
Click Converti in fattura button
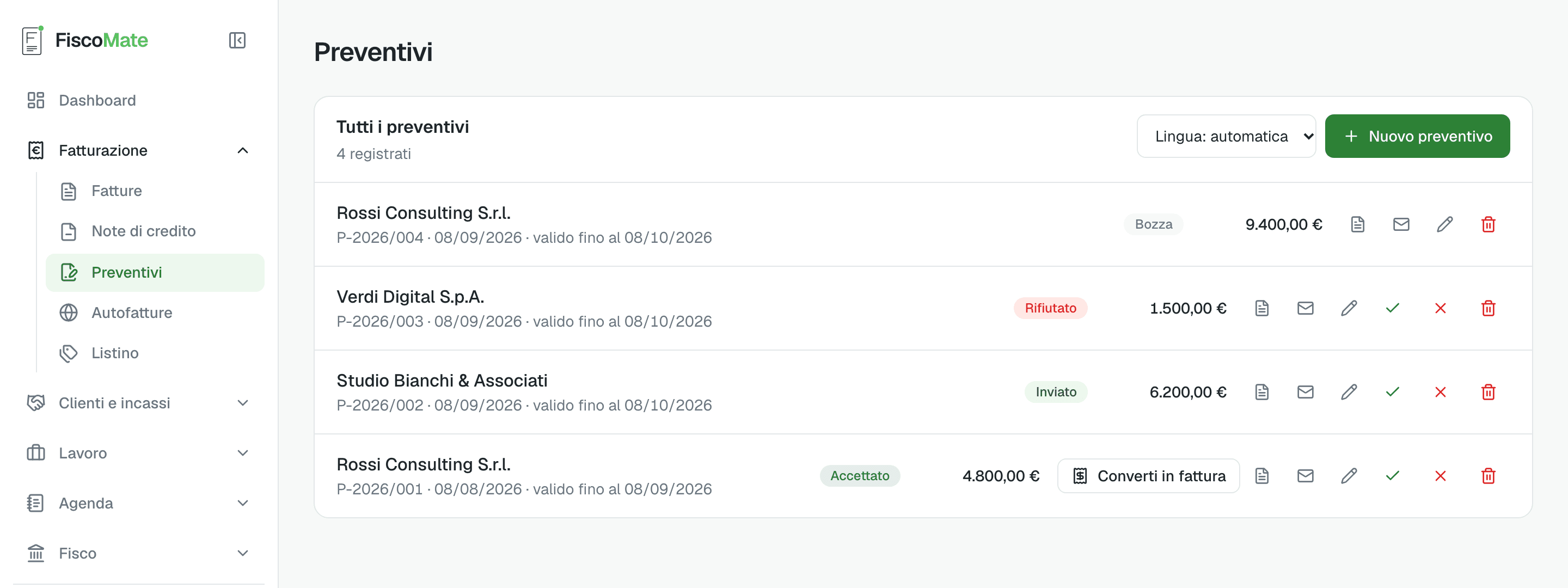pyautogui.click(x=1148, y=476)
